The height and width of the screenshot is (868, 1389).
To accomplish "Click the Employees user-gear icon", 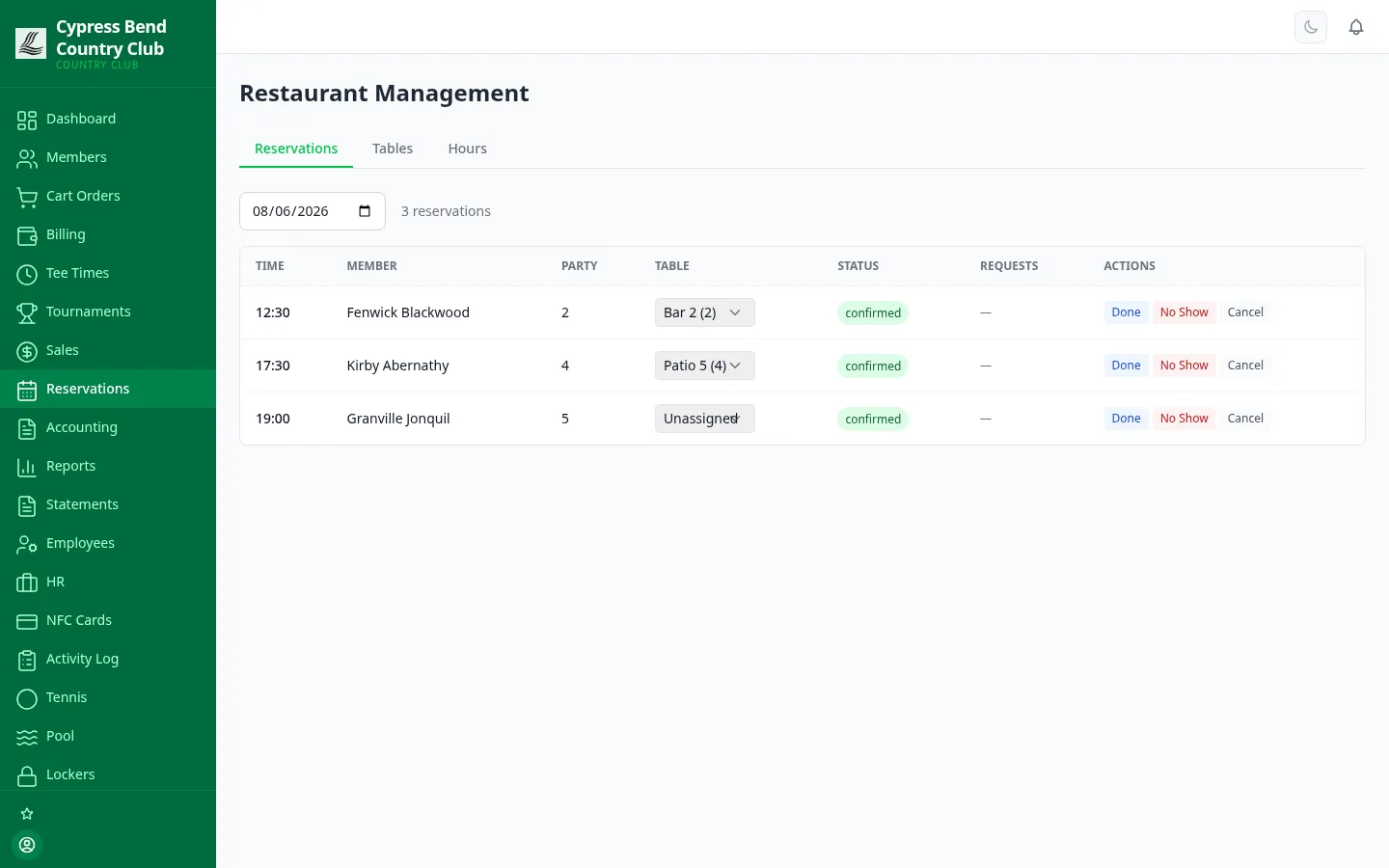I will tap(27, 544).
